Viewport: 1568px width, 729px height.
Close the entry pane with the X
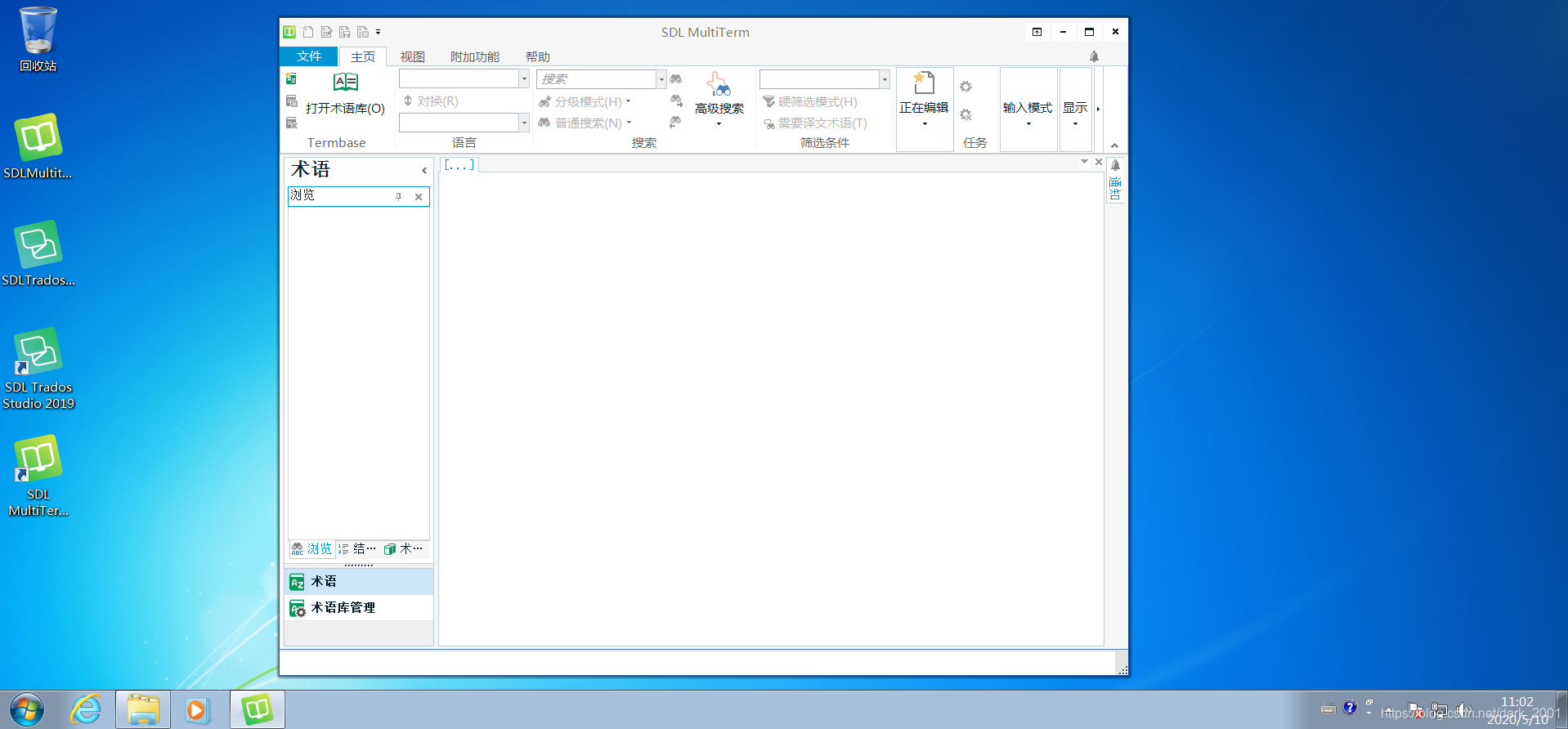(x=1099, y=162)
